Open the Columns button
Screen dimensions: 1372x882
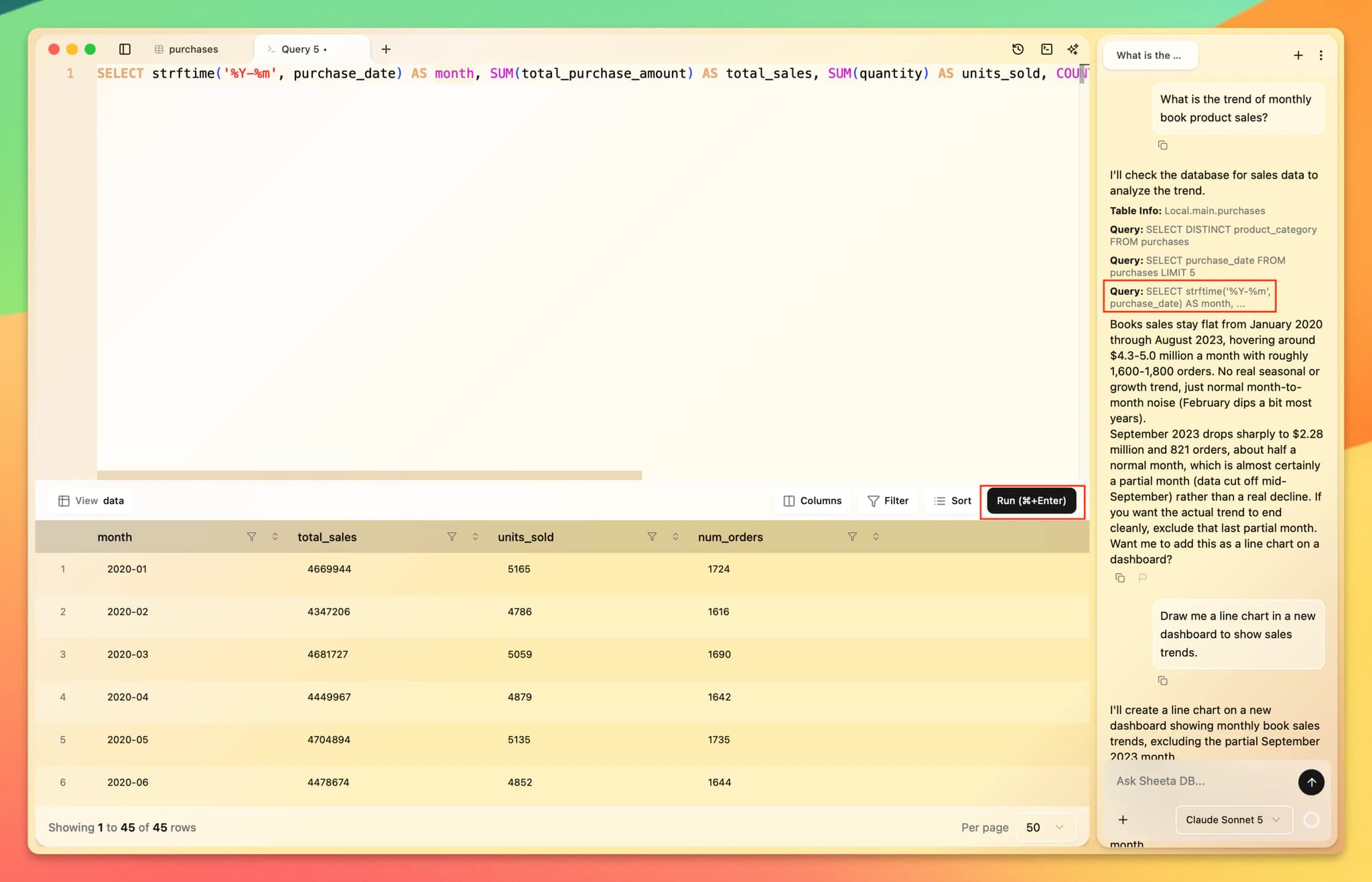coord(813,501)
